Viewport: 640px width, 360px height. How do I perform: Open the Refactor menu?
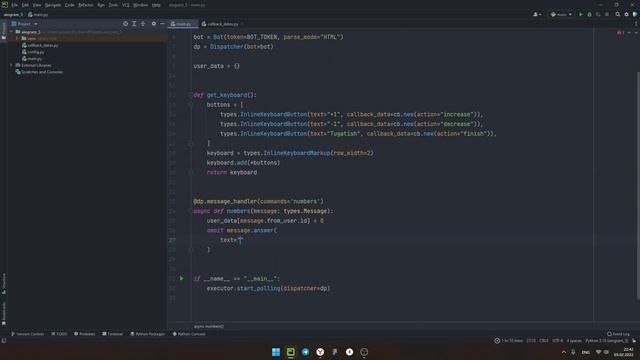(x=86, y=5)
